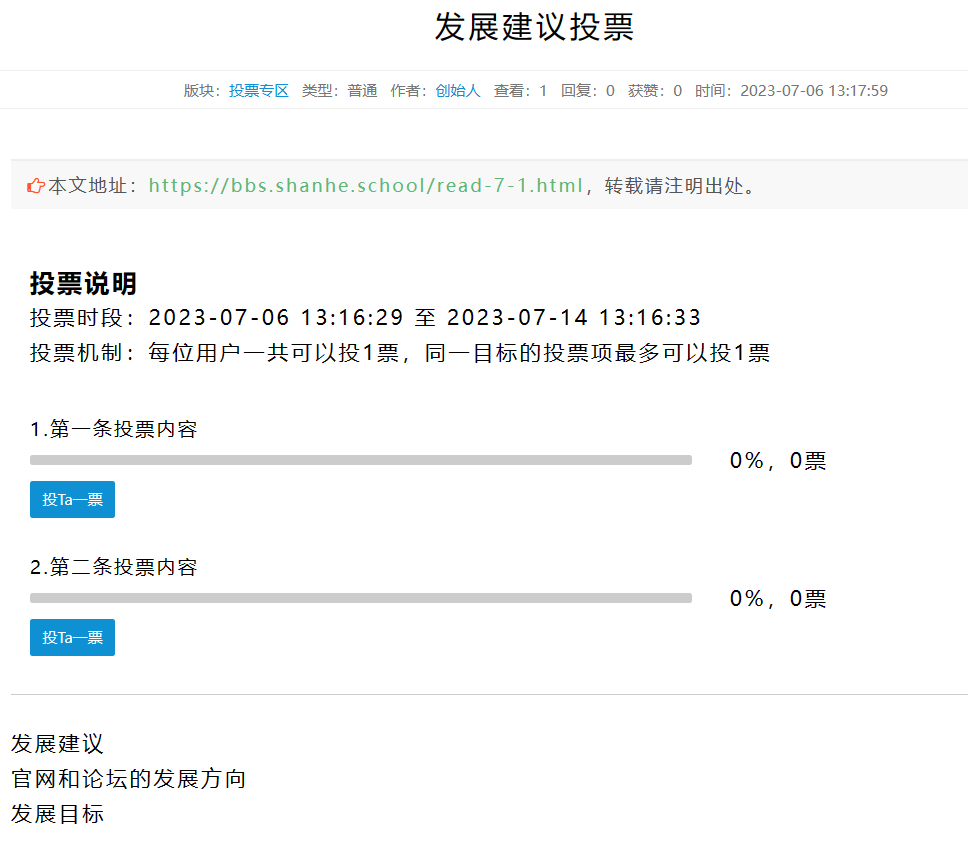Click the 回复: 0 reply count

coord(588,91)
